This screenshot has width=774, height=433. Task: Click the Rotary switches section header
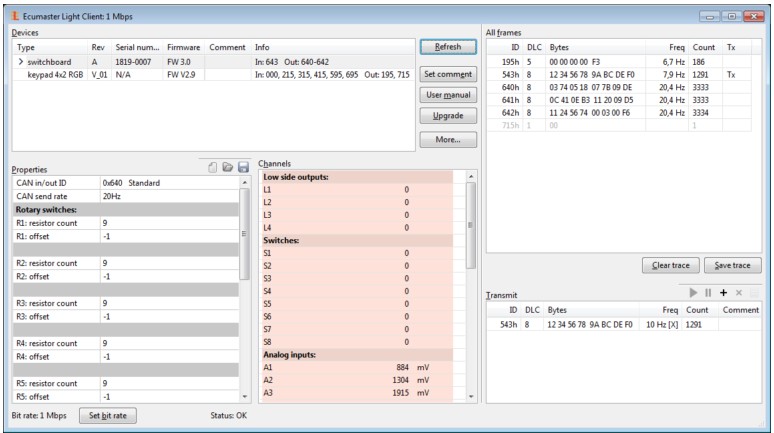click(126, 209)
